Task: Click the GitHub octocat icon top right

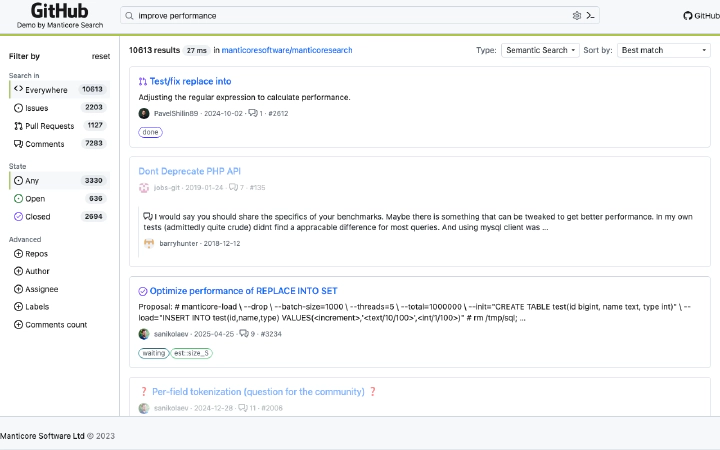Action: (x=687, y=16)
